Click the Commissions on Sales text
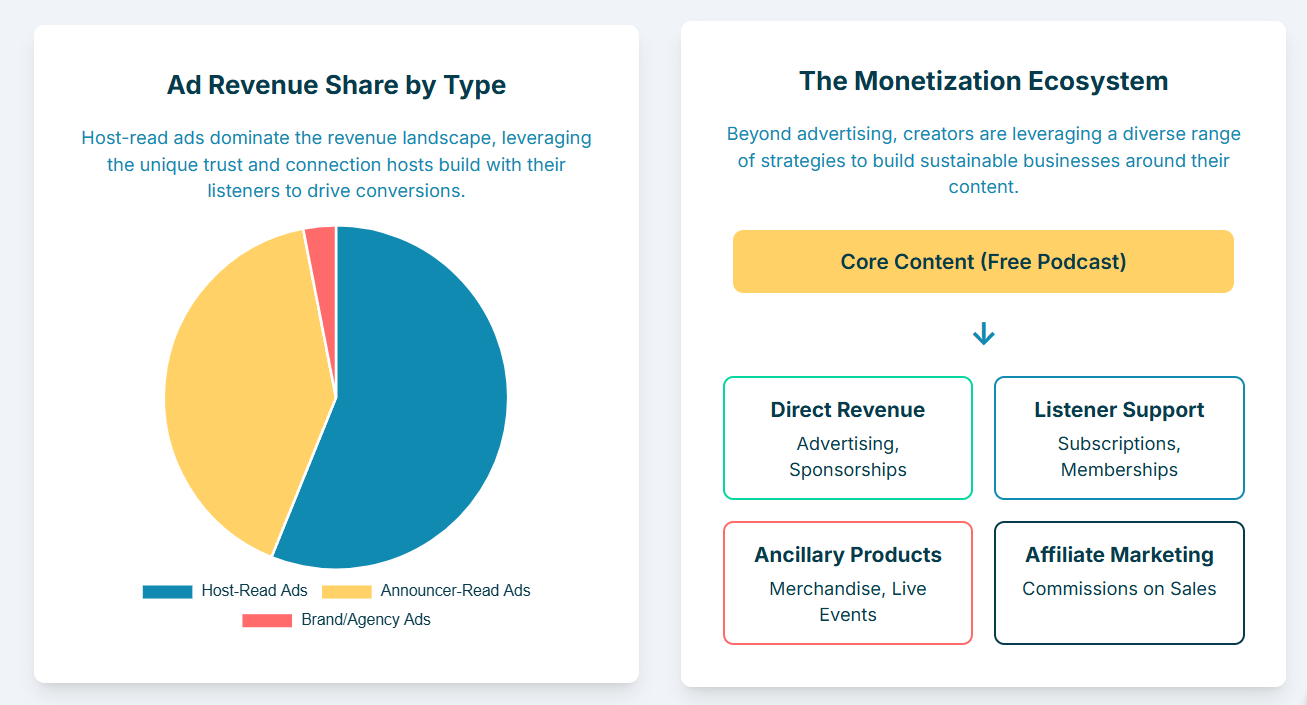This screenshot has width=1307, height=705. coord(1119,589)
